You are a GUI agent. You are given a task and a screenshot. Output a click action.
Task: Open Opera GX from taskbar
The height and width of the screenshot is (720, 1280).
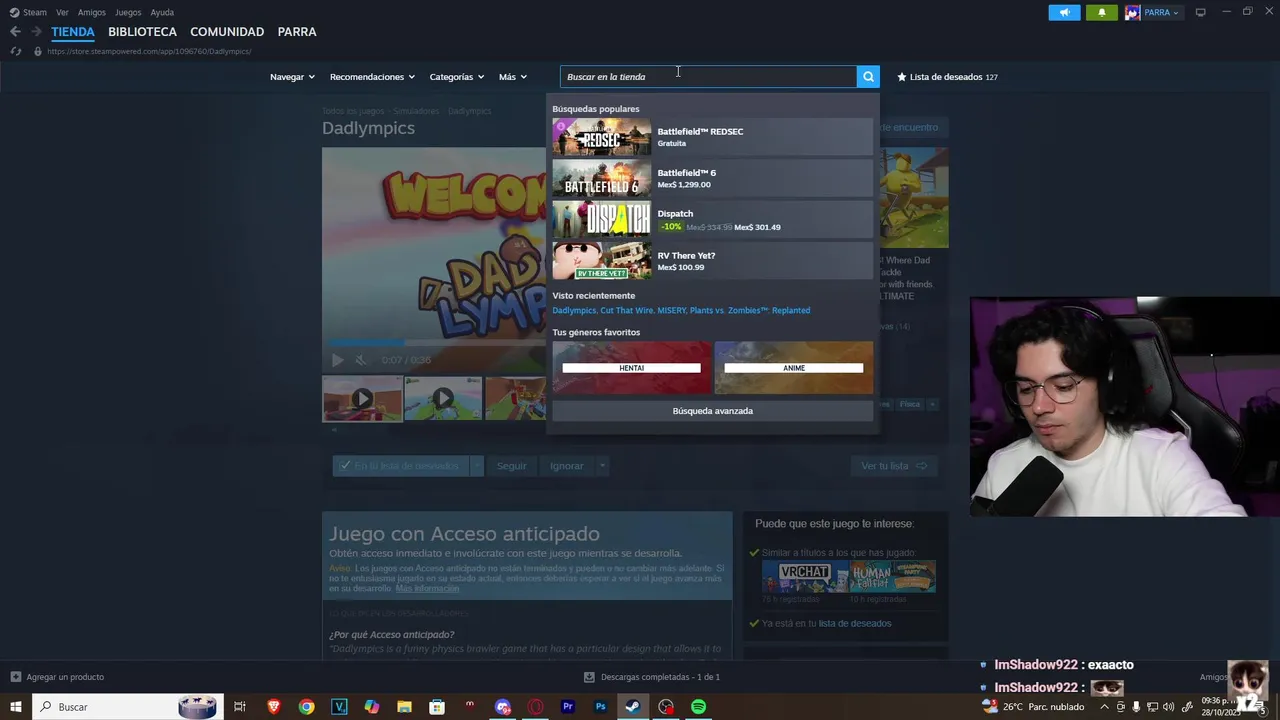536,707
